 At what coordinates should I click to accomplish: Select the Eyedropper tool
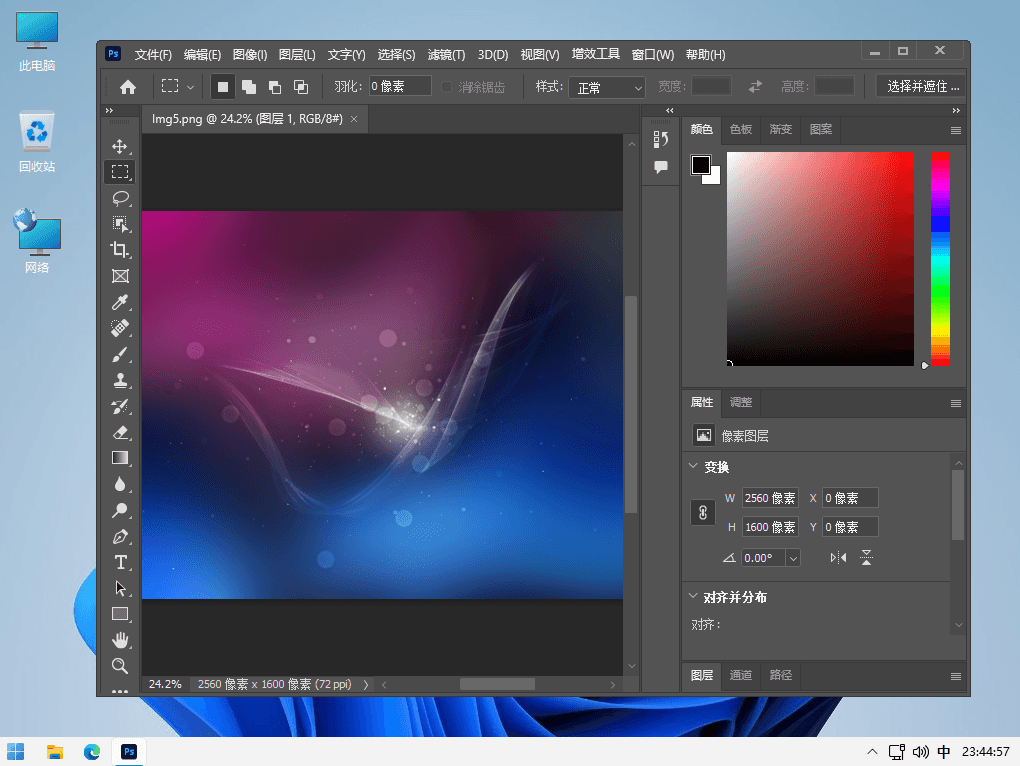(x=120, y=302)
